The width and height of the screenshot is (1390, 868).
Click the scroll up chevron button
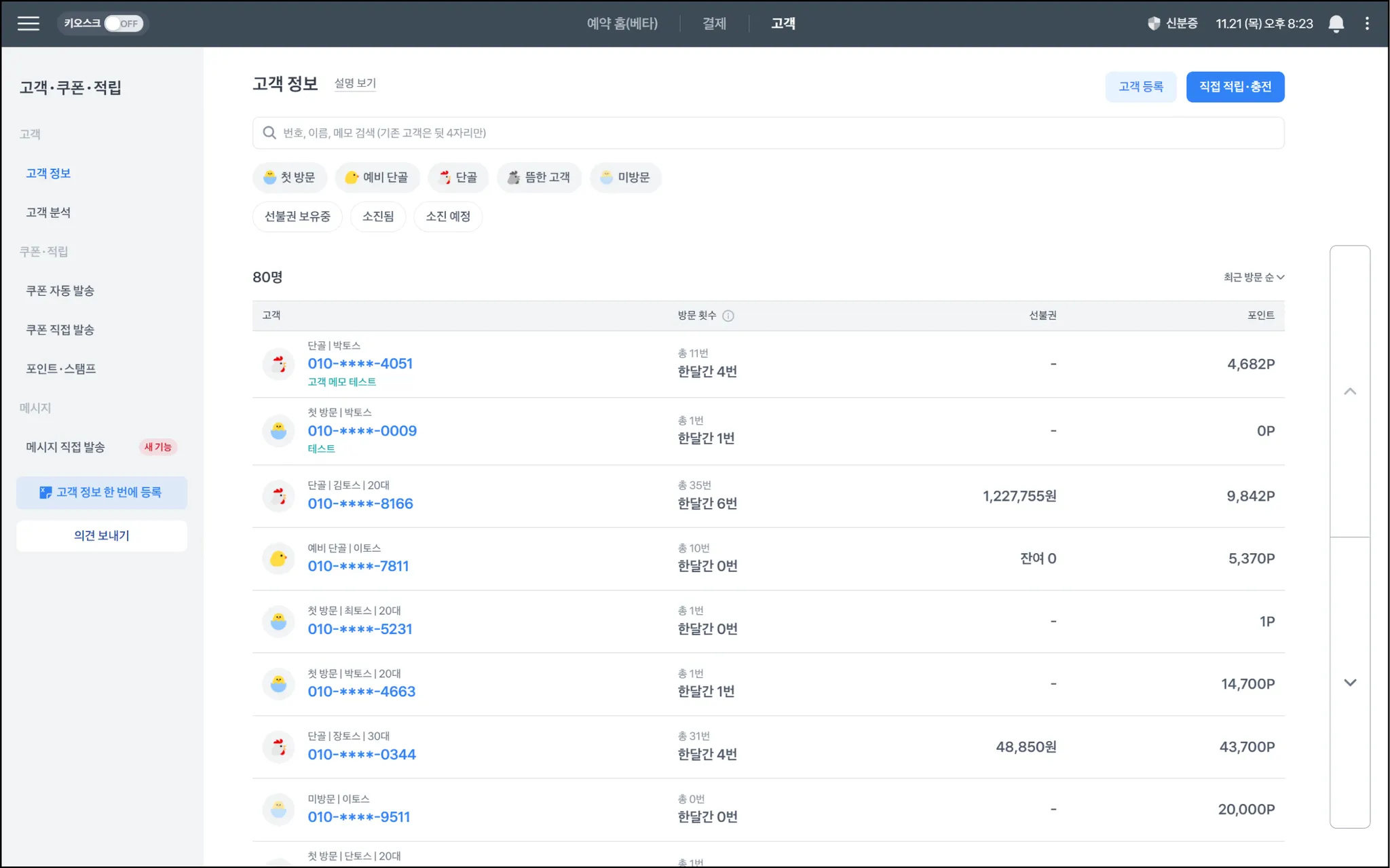pyautogui.click(x=1350, y=392)
